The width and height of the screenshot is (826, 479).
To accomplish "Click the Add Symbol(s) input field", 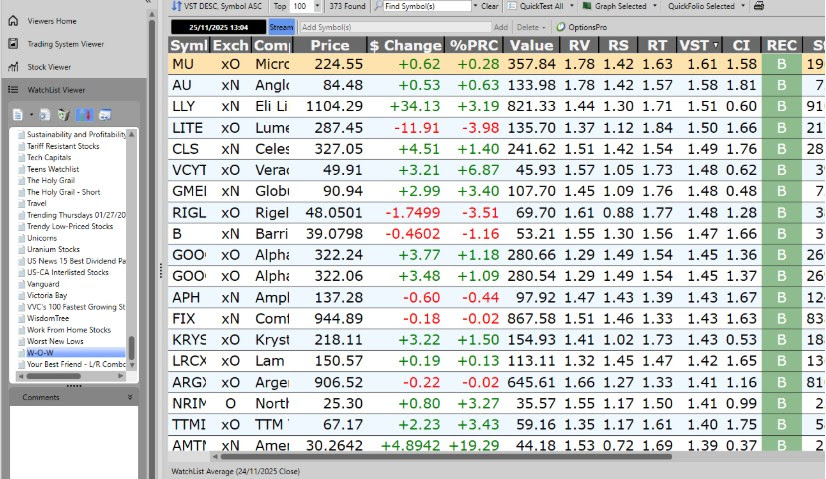I will 395,27.
